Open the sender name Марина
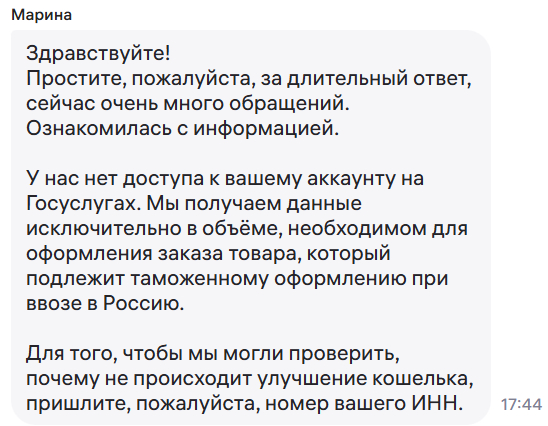 coord(42,15)
